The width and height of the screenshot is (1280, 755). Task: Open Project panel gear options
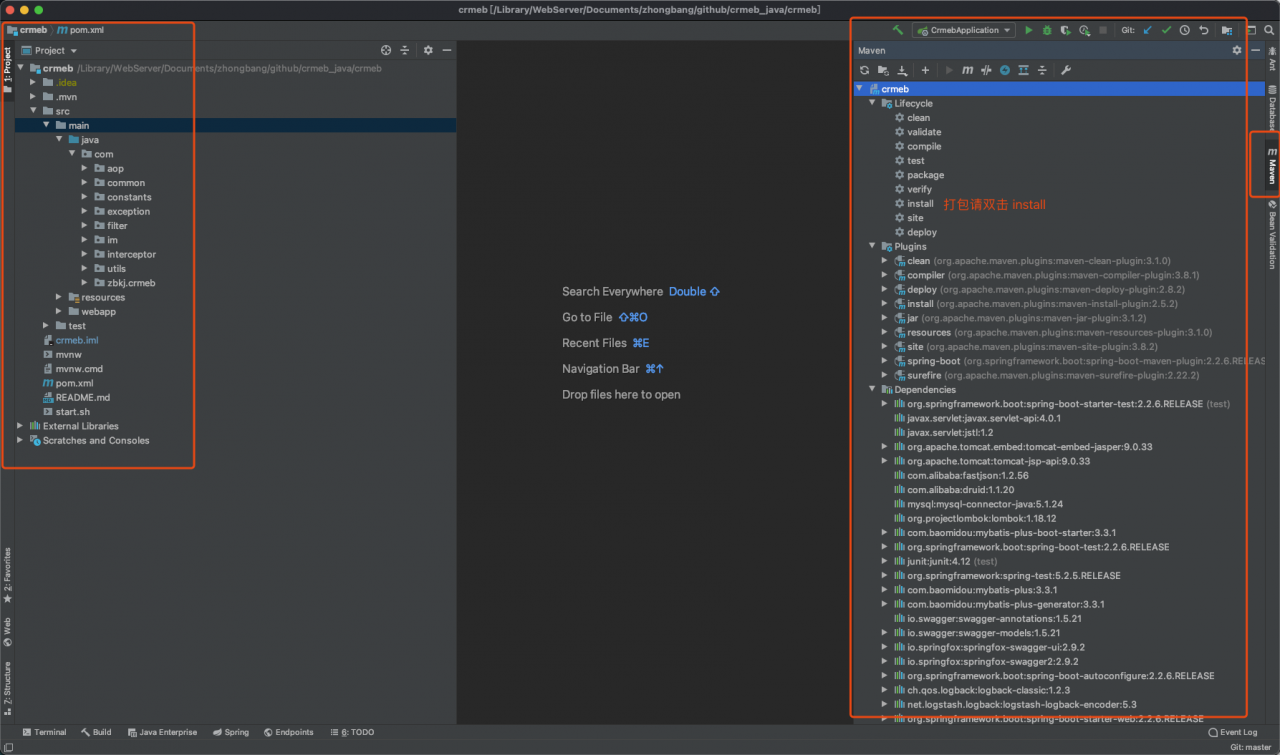[428, 50]
